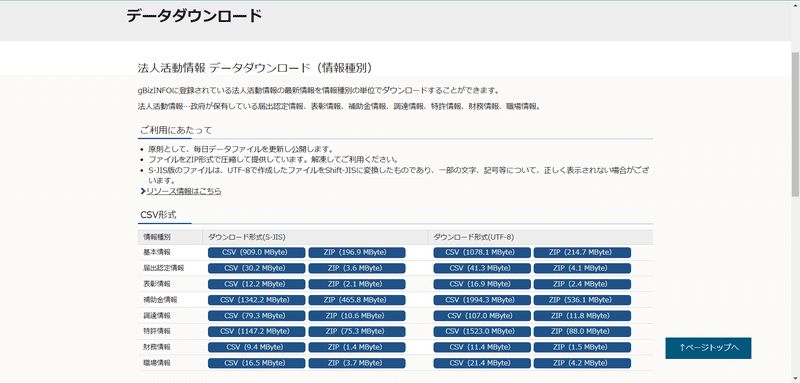Click the CSV形式 section heading
Image resolution: width=800 pixels, height=383 pixels.
(158, 215)
